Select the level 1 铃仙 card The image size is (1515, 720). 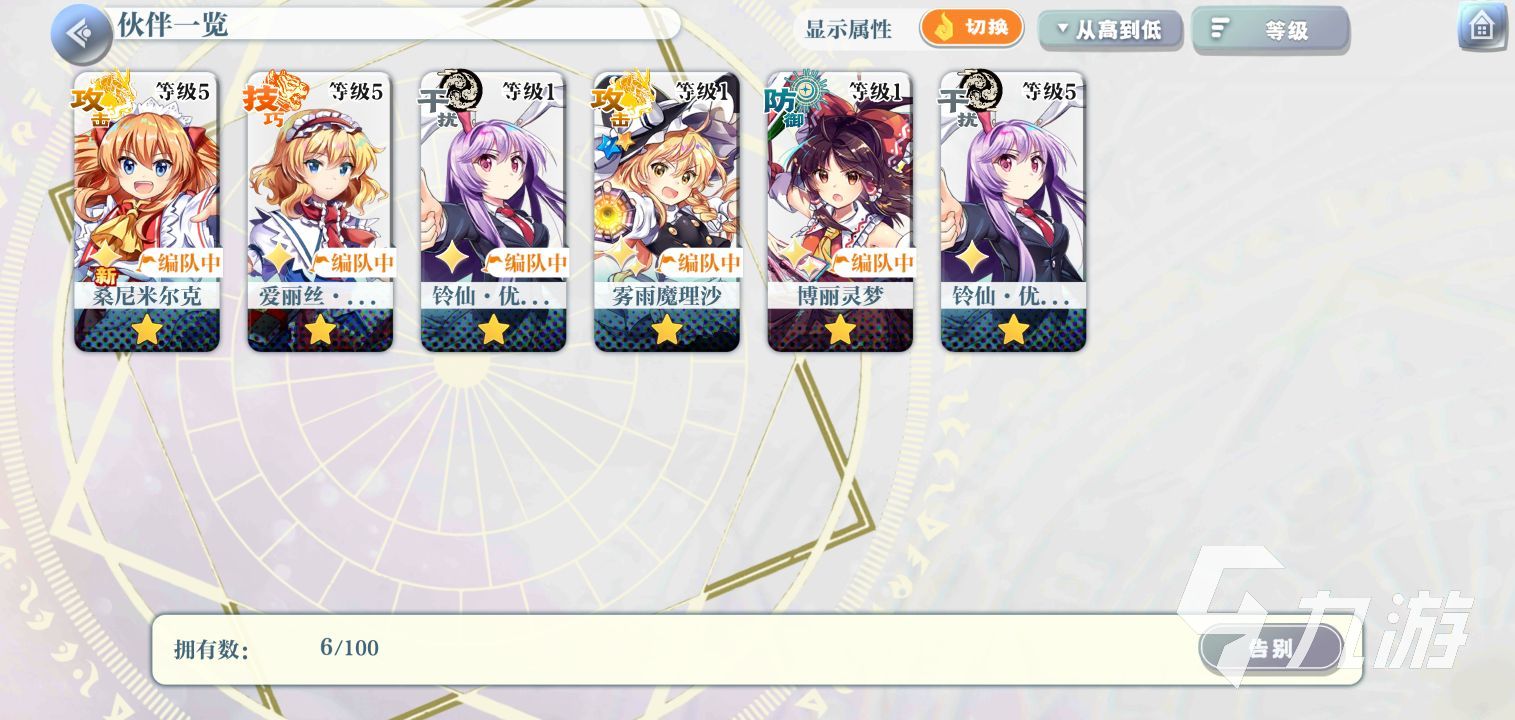pyautogui.click(x=493, y=211)
